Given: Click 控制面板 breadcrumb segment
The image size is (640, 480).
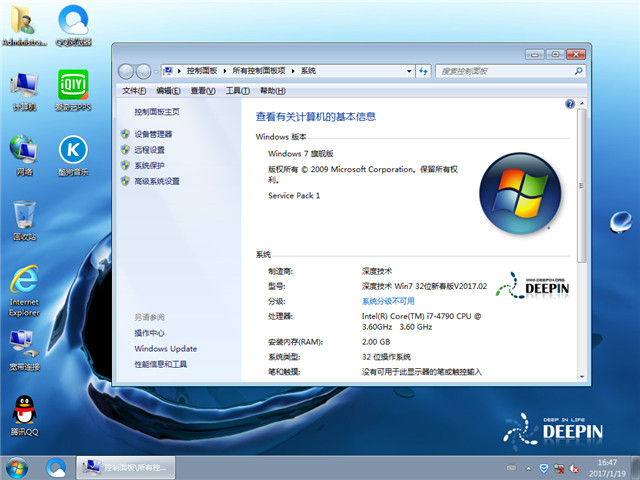Looking at the screenshot, I should (x=202, y=71).
